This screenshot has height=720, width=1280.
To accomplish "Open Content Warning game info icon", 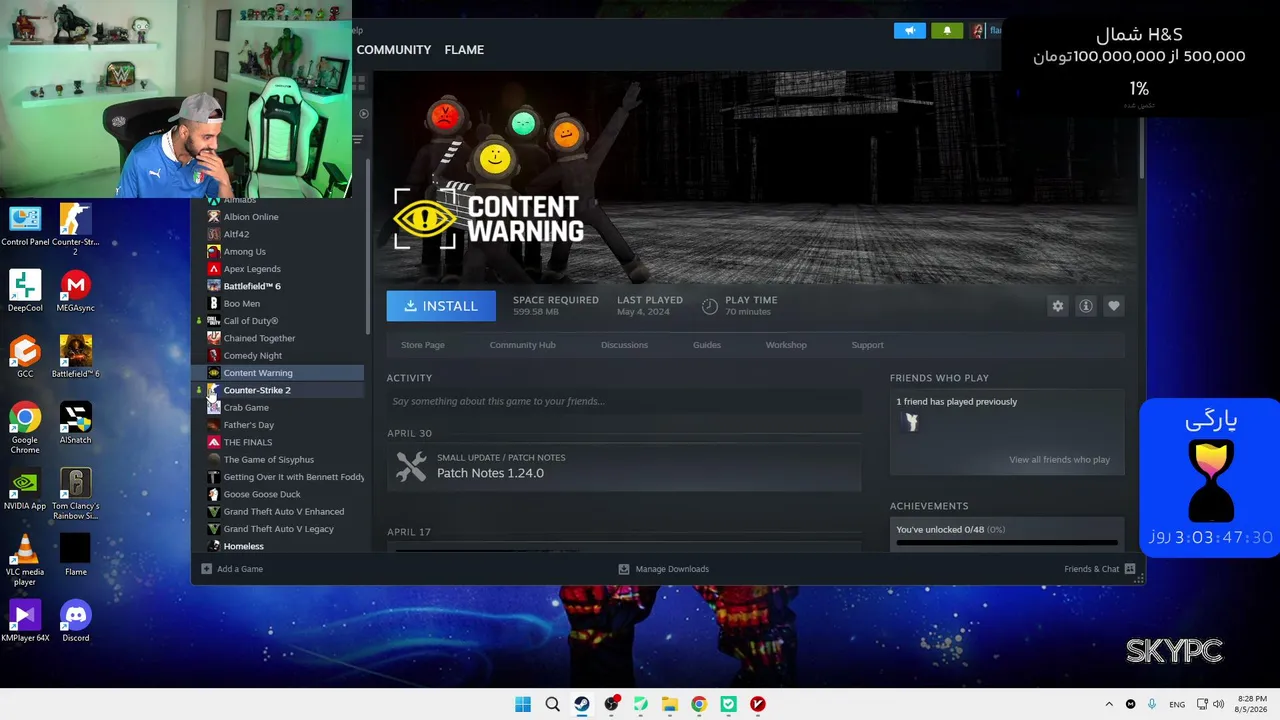I will 1086,306.
